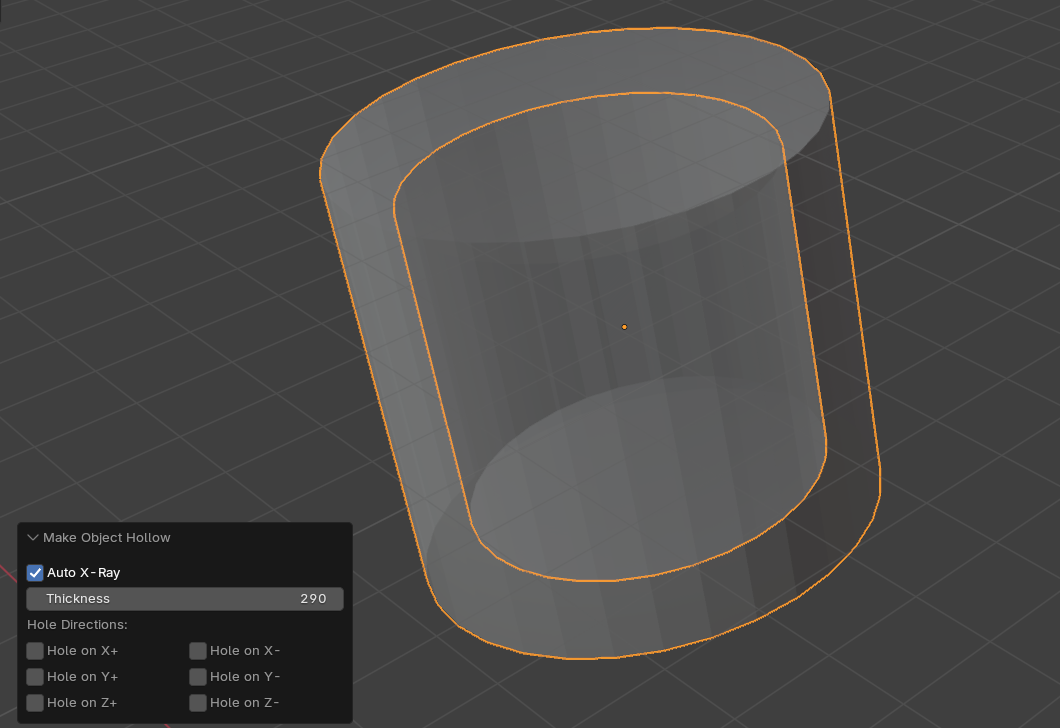Enable Hole on Y+
This screenshot has width=1060, height=728.
coord(35,676)
